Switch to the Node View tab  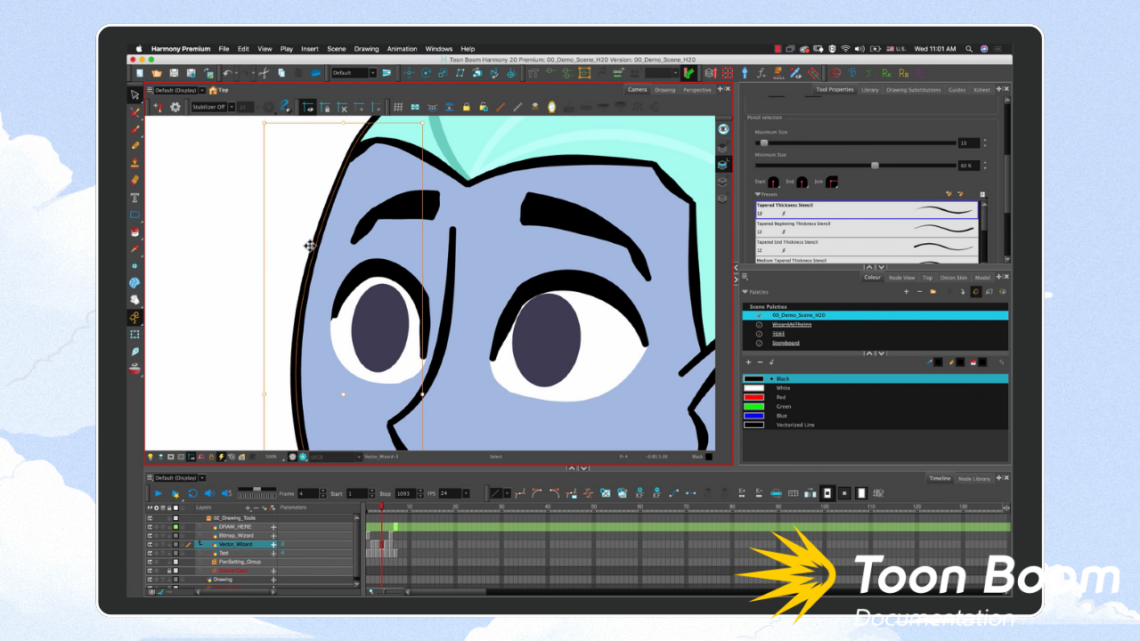tap(902, 278)
